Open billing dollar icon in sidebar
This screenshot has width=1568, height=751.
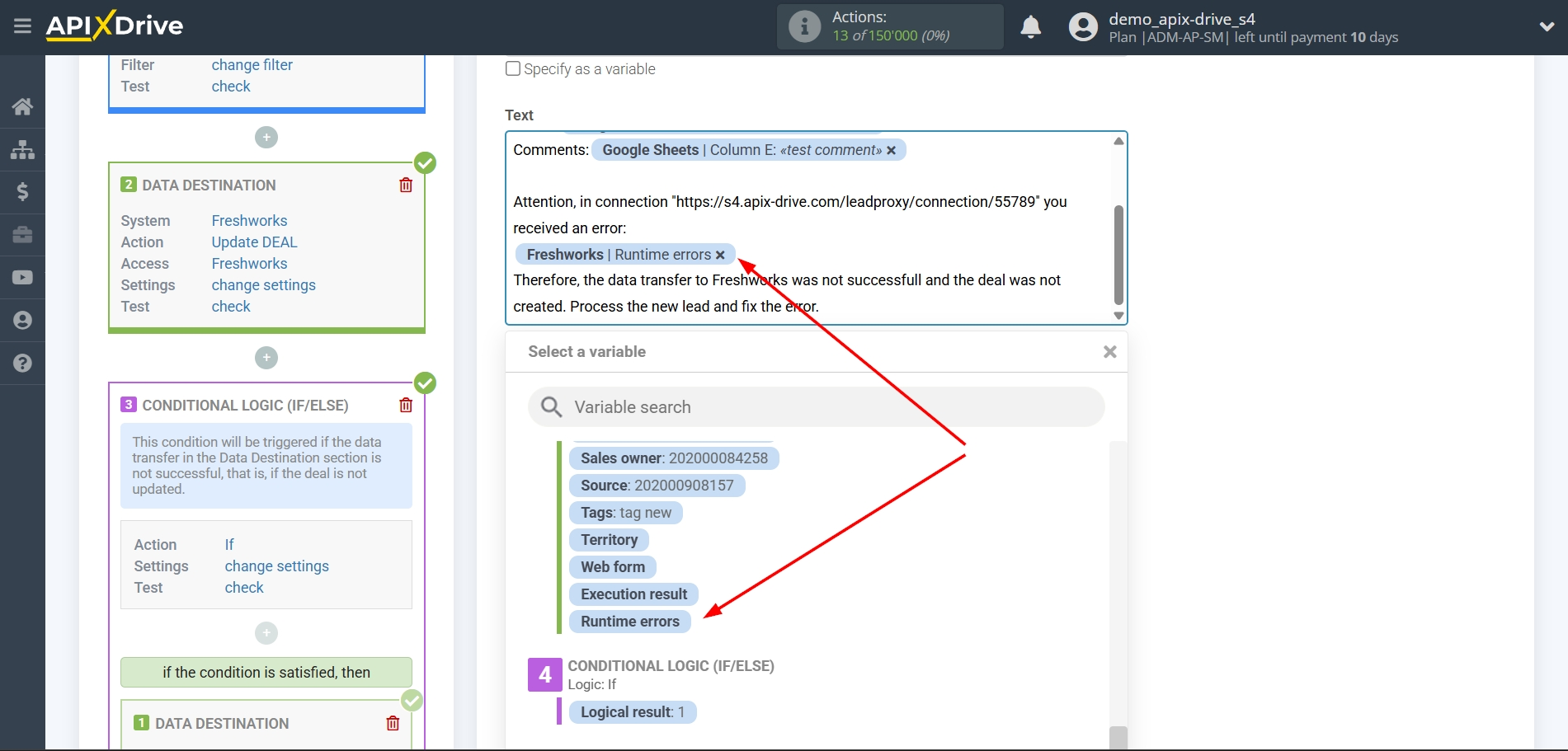tap(22, 192)
